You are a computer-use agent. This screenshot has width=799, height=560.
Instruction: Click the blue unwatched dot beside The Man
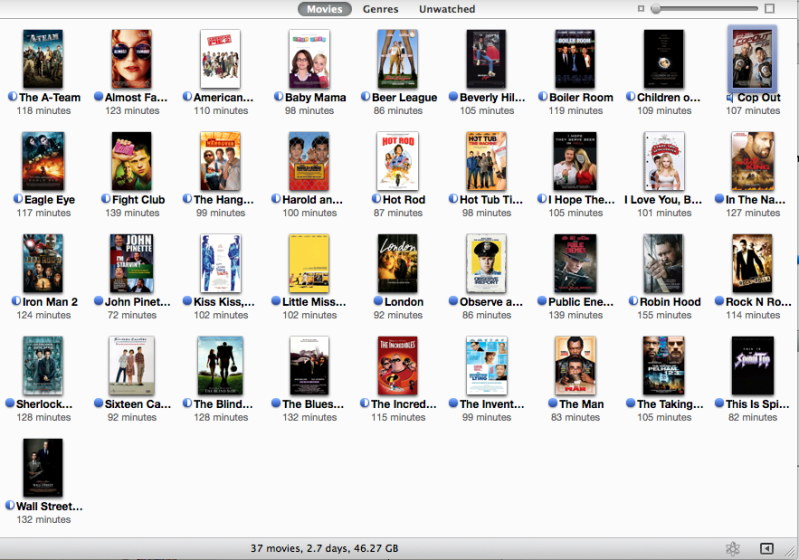(553, 403)
